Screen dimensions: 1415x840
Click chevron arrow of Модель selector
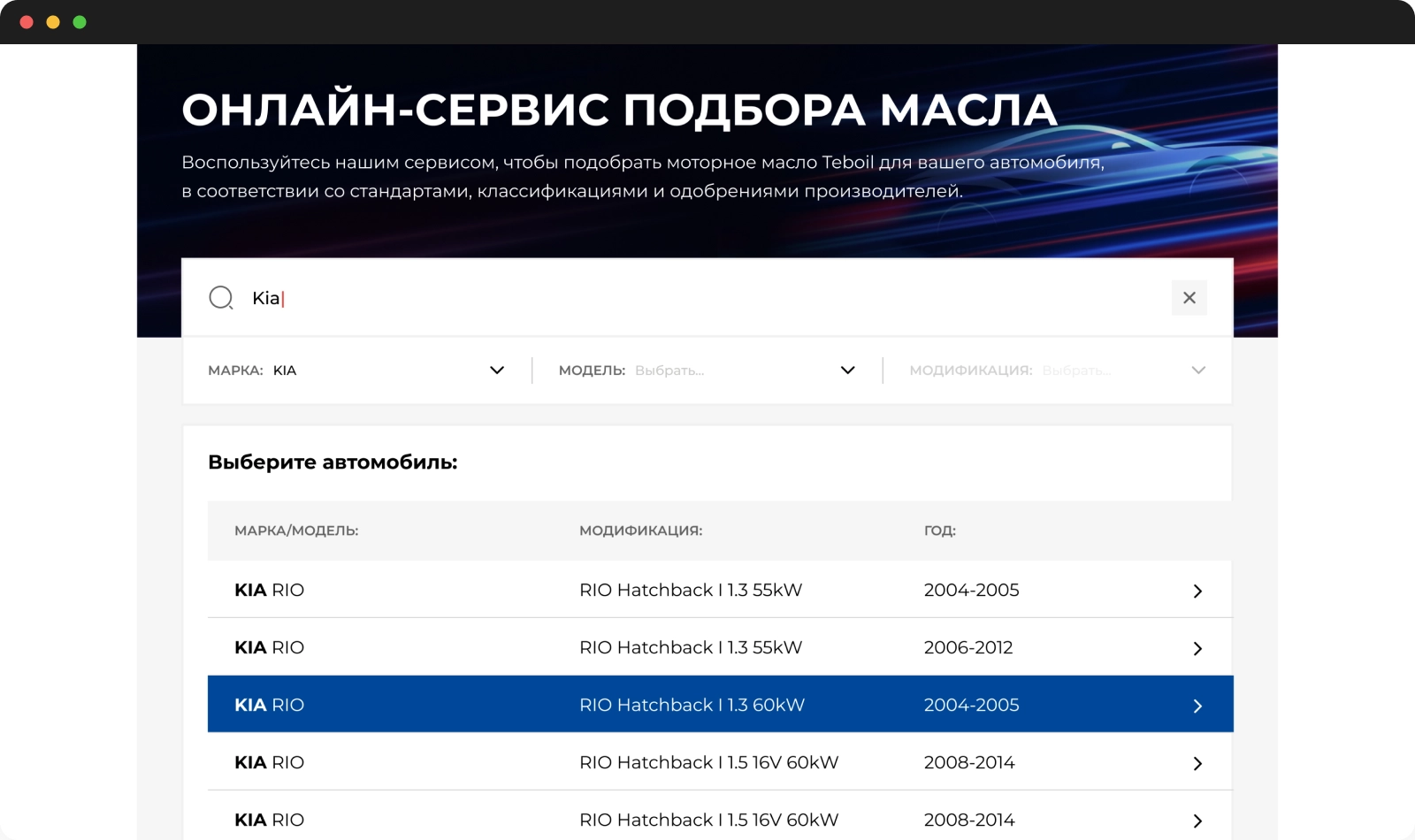click(847, 370)
